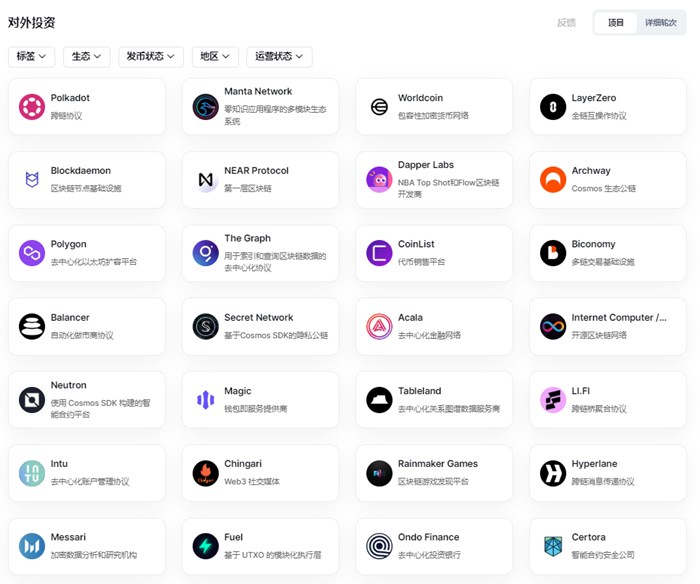The width and height of the screenshot is (700, 584).
Task: Open the 发币状态 dropdown
Action: [x=150, y=57]
